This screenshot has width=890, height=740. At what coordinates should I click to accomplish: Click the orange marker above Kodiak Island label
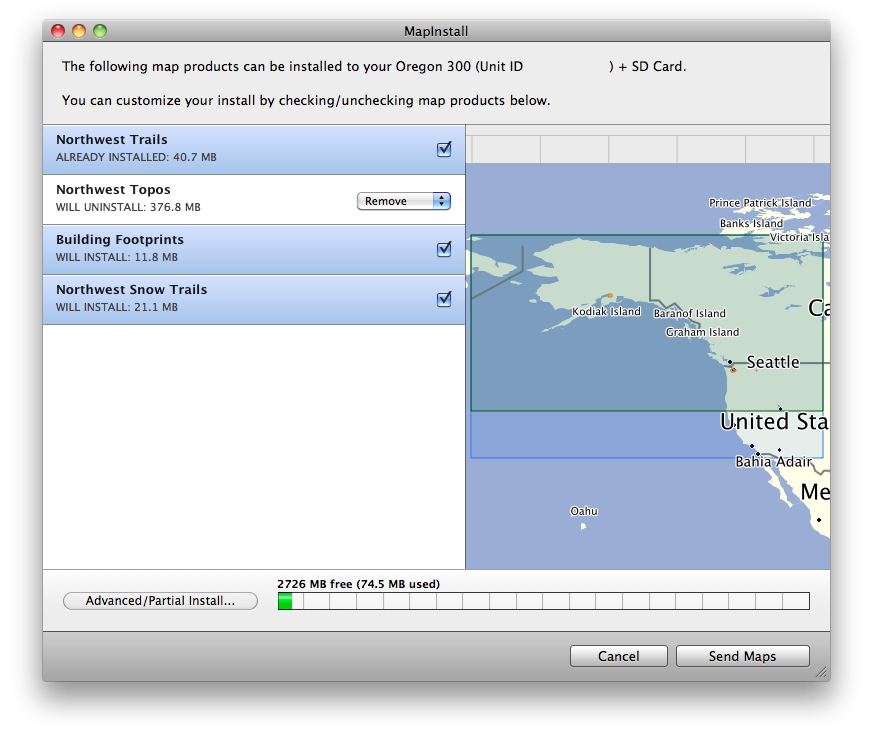point(609,296)
